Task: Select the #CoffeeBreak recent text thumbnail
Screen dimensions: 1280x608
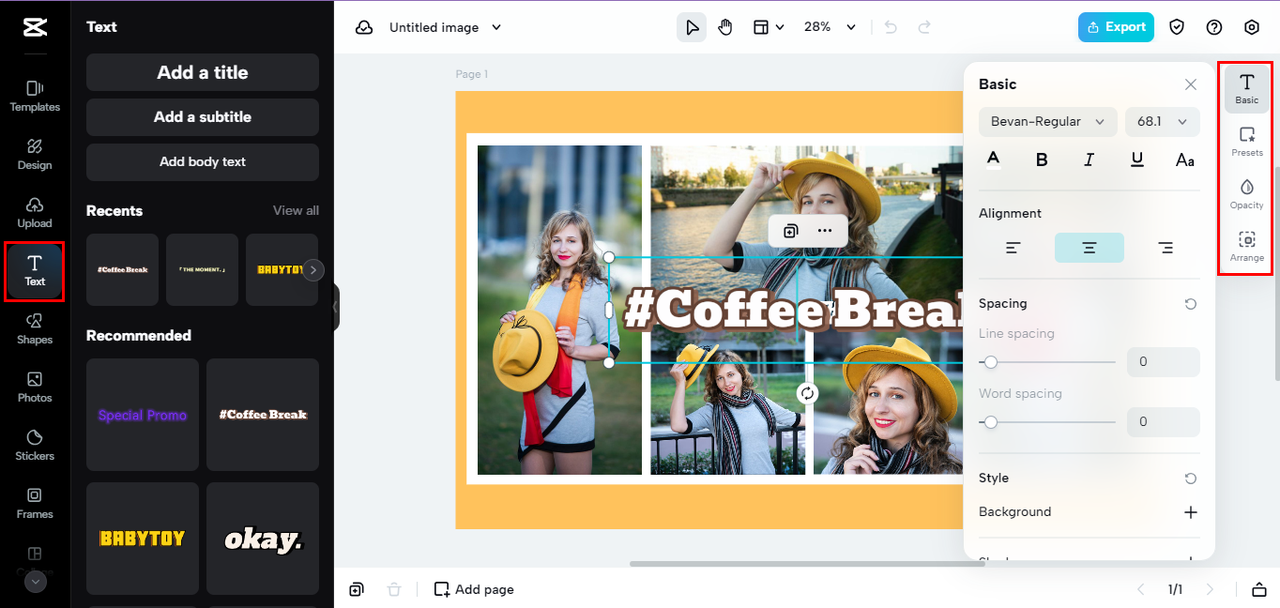Action: tap(122, 270)
